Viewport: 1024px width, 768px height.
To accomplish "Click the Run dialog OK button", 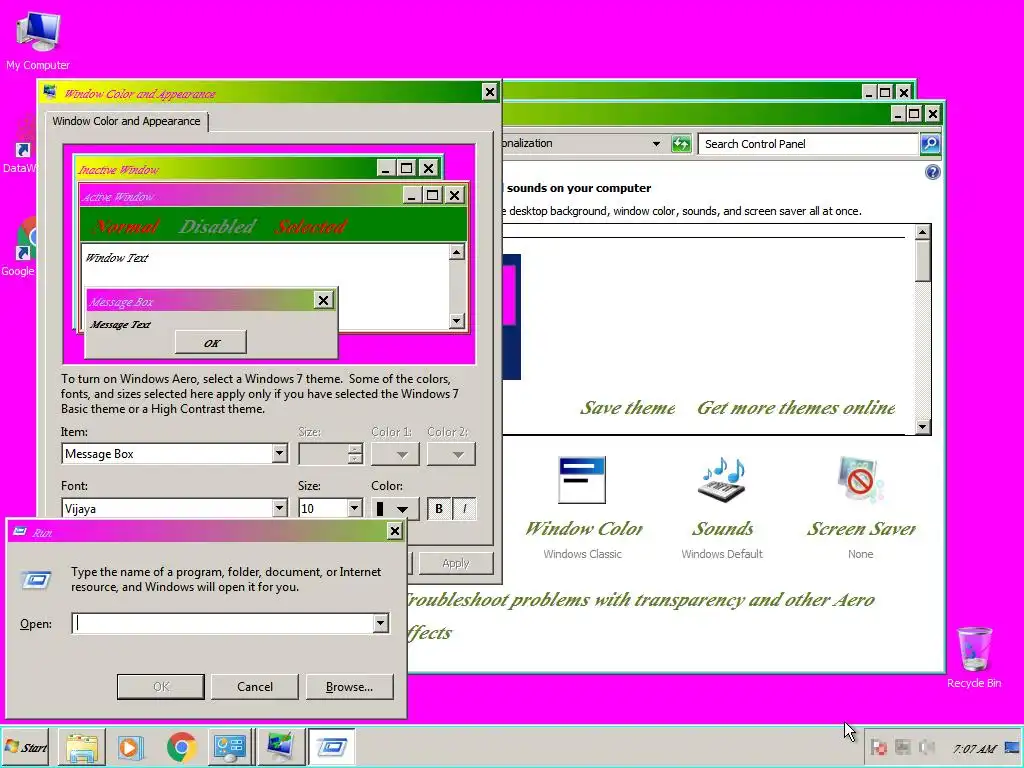I will [161, 686].
